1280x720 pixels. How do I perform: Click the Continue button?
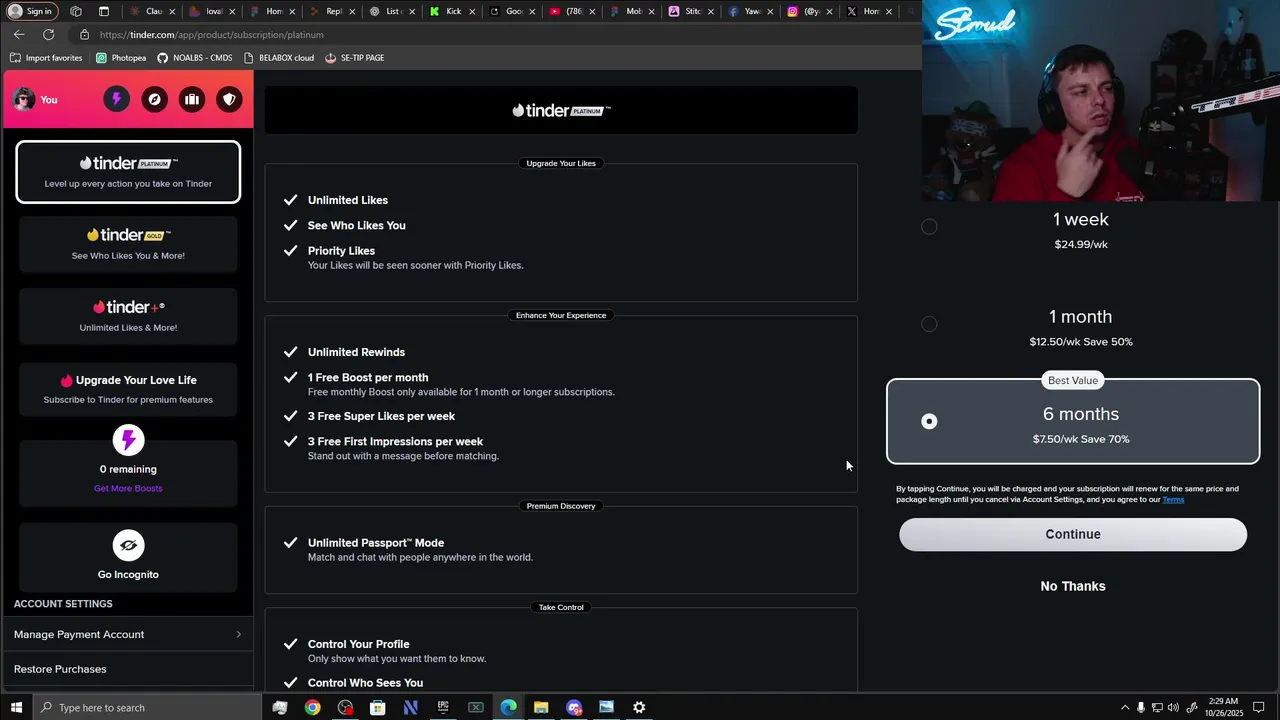coord(1073,534)
